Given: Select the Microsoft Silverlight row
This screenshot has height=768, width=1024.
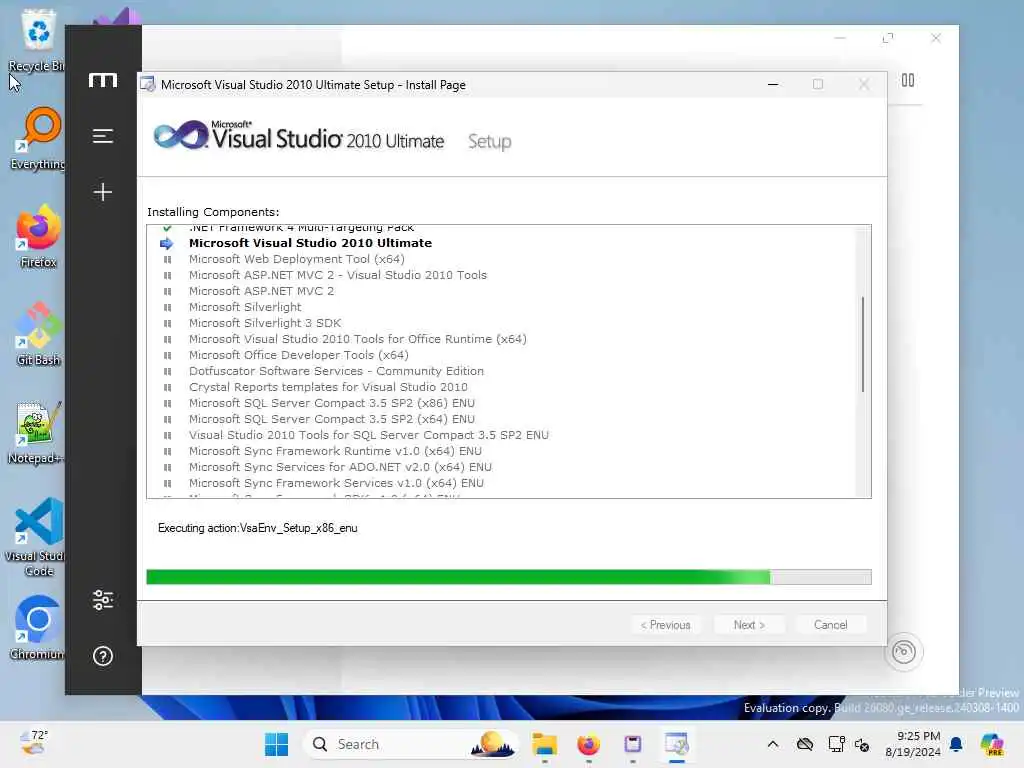Looking at the screenshot, I should [245, 307].
